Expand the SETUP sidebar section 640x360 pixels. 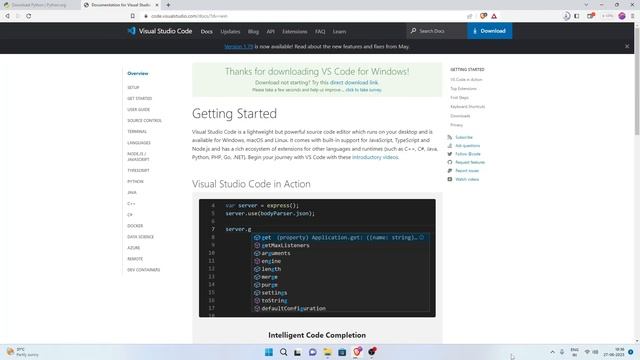(x=133, y=88)
